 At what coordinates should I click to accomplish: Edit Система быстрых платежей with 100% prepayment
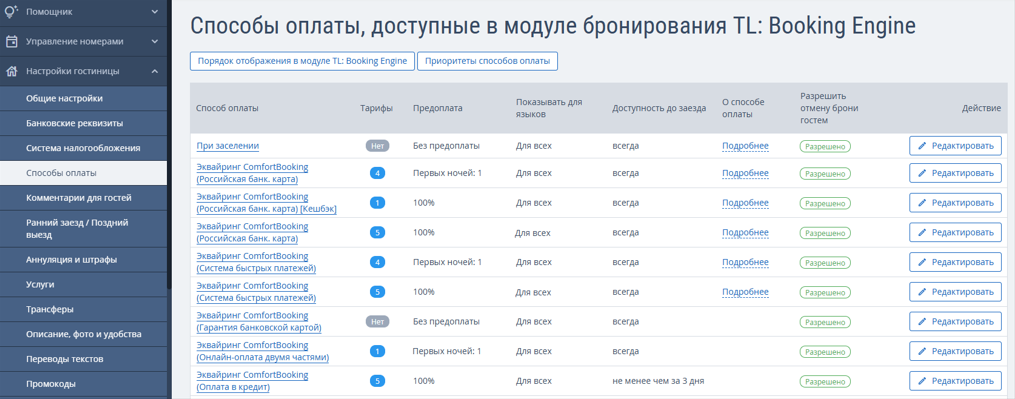click(955, 292)
